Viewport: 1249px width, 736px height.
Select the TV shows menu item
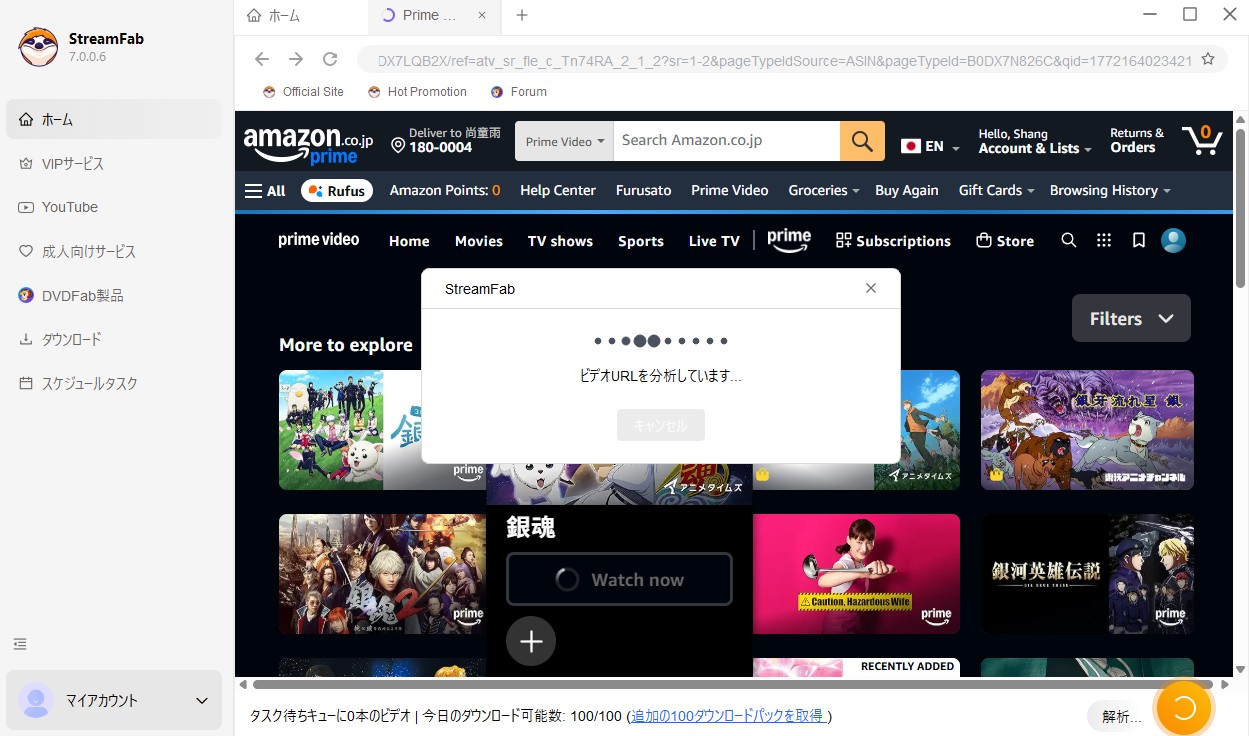tap(560, 240)
